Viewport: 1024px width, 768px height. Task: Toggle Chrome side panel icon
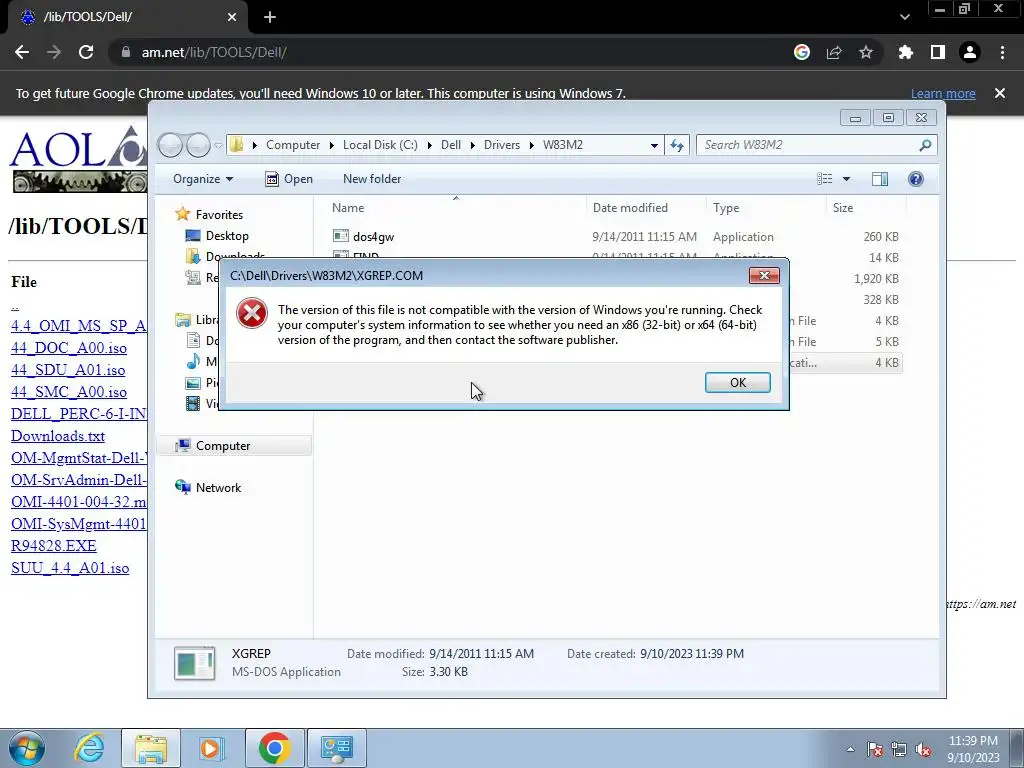click(x=938, y=52)
